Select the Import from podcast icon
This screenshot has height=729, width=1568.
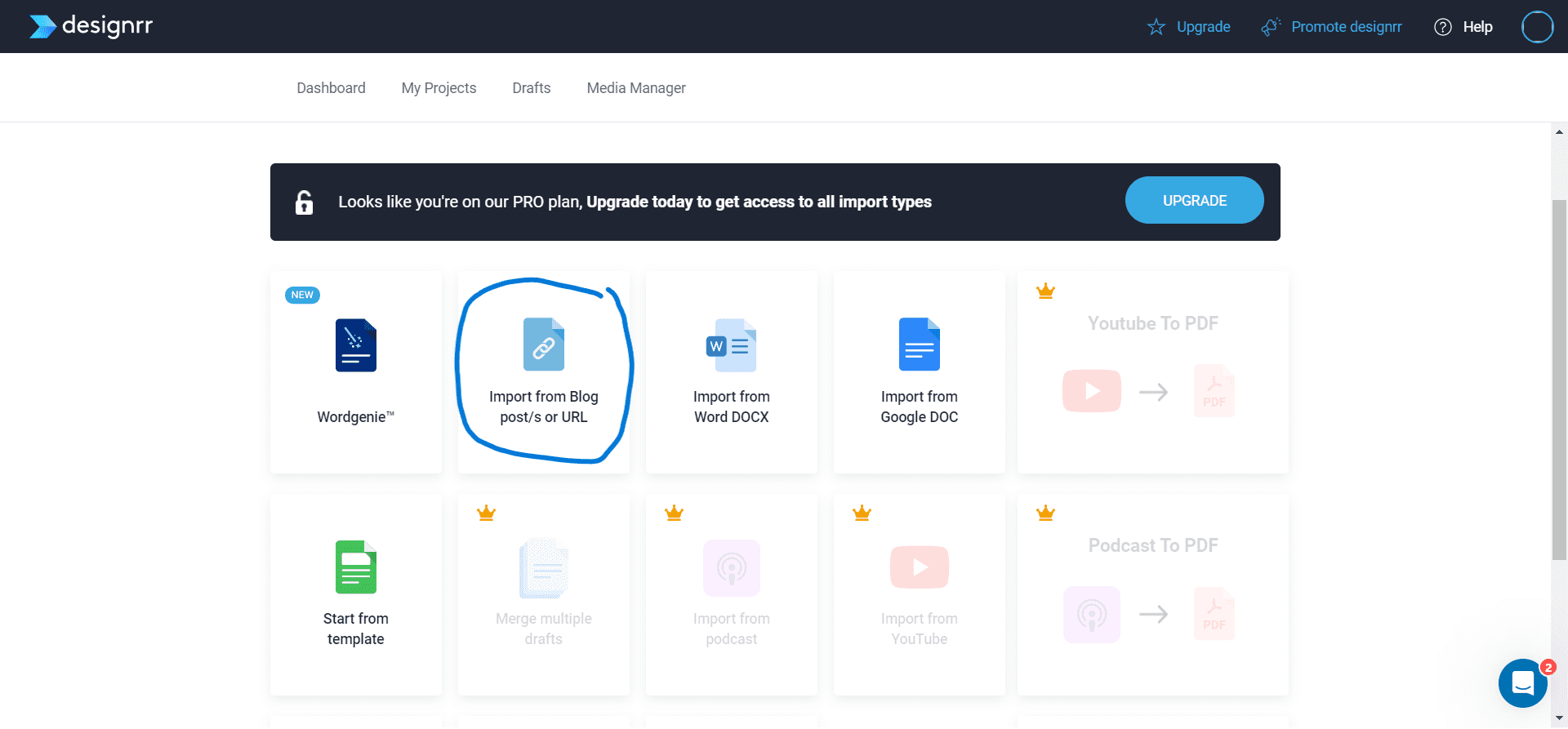(x=732, y=567)
